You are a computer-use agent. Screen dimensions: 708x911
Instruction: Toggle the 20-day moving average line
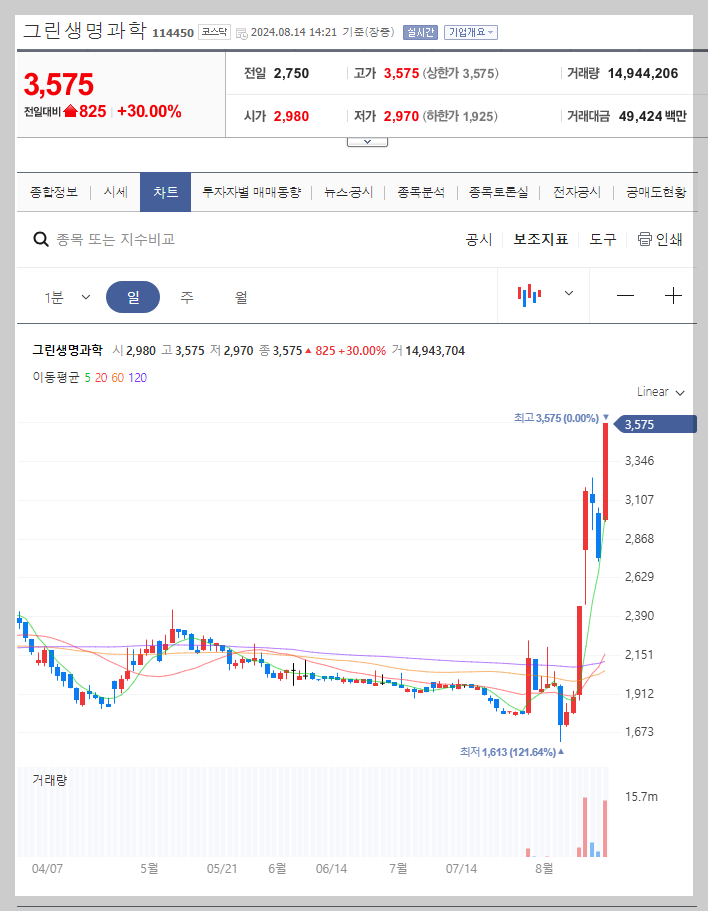(x=100, y=378)
